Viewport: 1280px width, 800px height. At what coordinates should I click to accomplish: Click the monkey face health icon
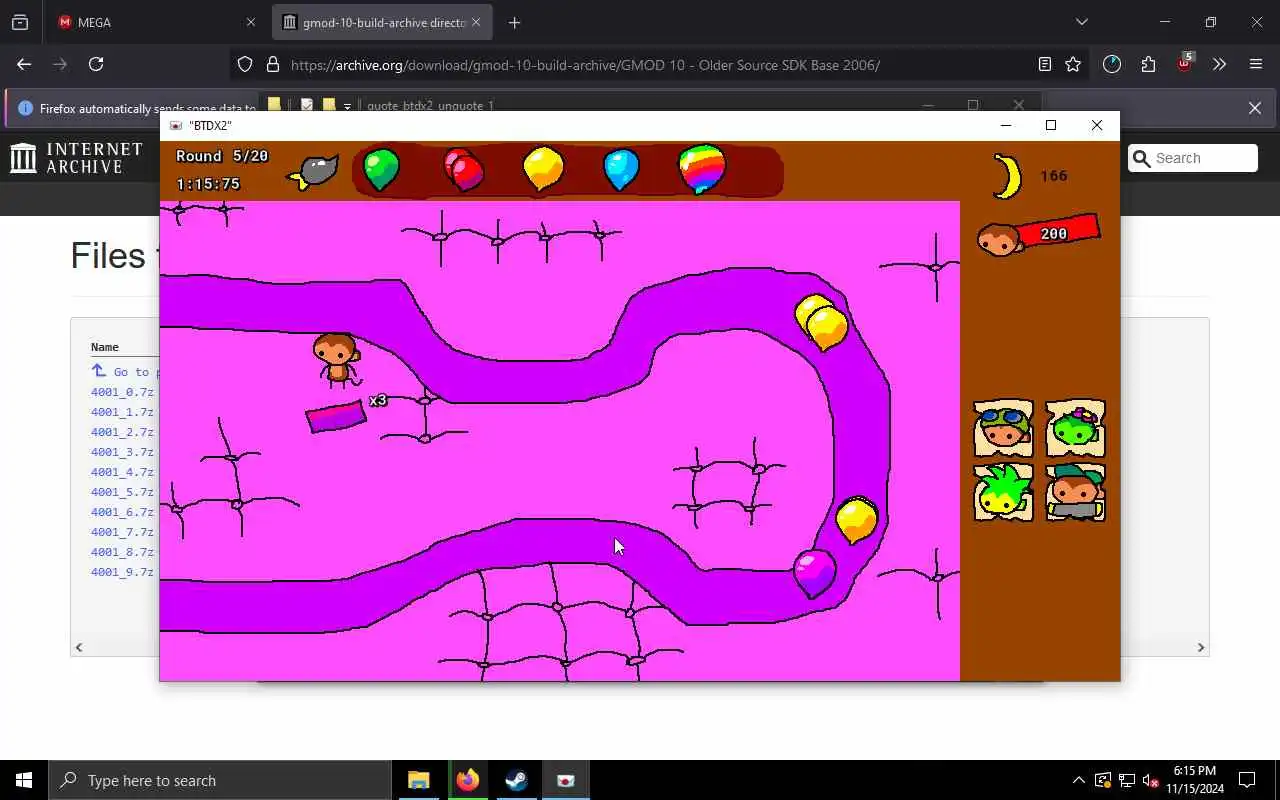pos(999,240)
